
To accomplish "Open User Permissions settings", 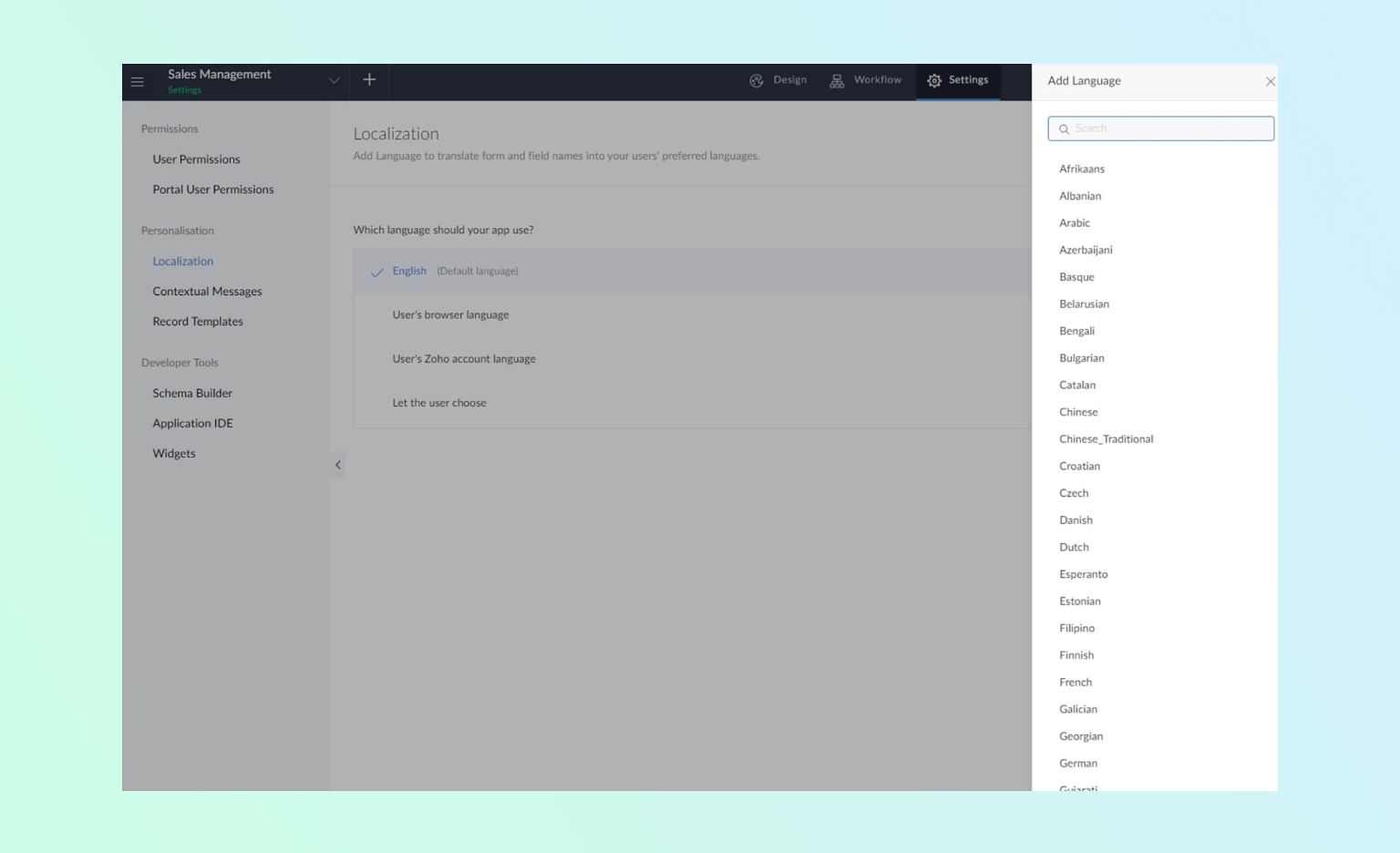I will 196,159.
